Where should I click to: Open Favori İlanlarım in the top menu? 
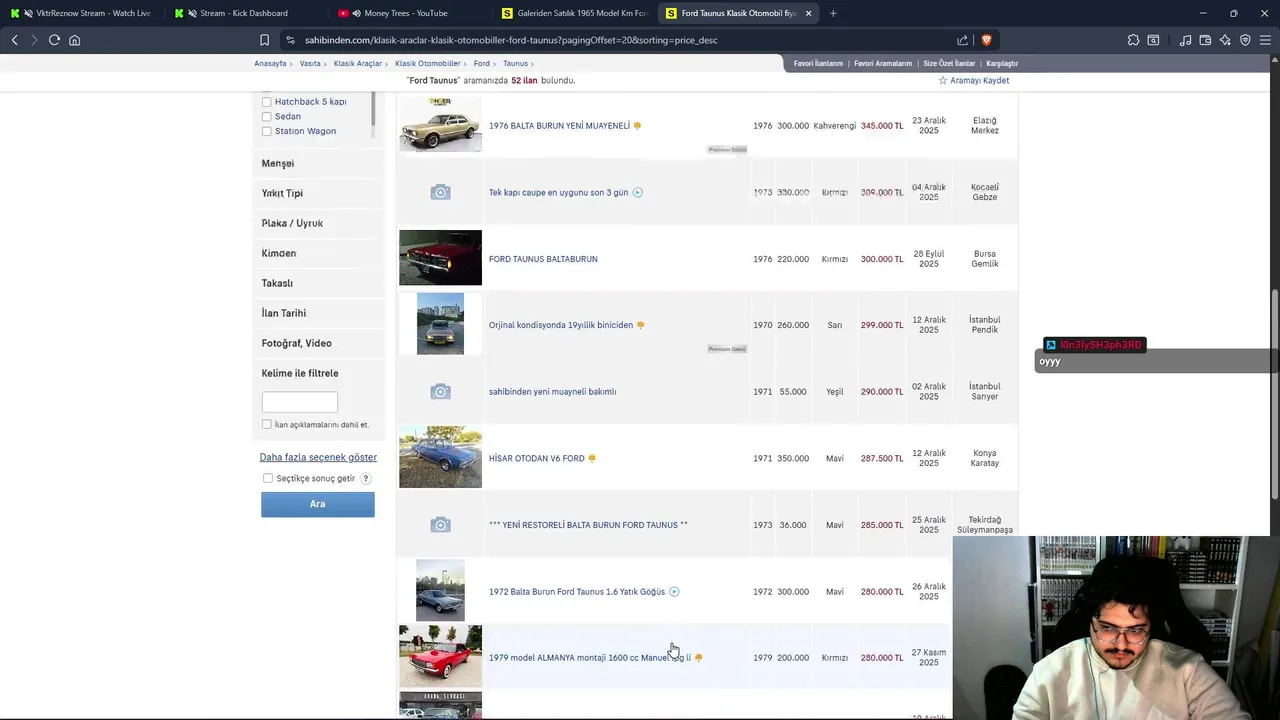coord(818,63)
